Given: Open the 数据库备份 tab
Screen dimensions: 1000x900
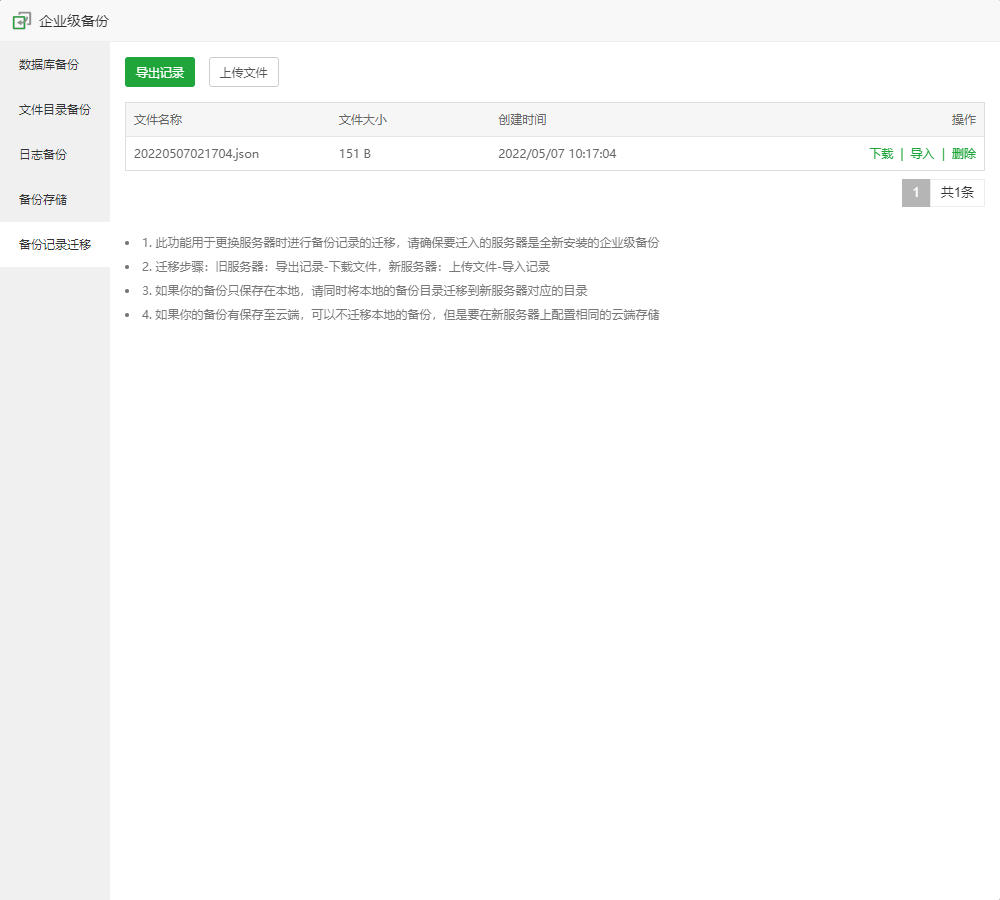Looking at the screenshot, I should pos(49,65).
